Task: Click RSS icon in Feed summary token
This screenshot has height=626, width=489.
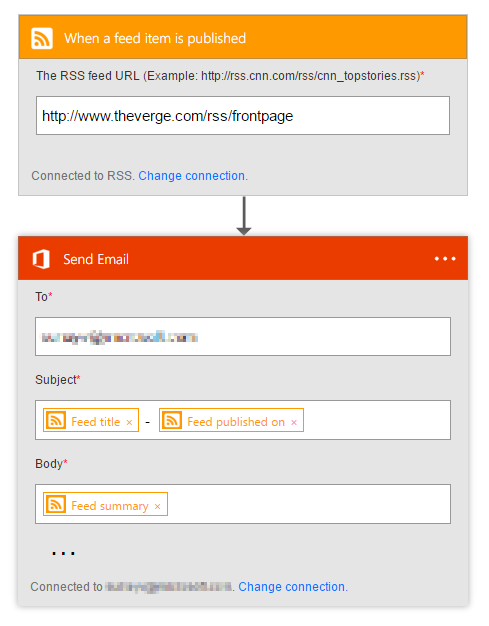Action: (56, 504)
